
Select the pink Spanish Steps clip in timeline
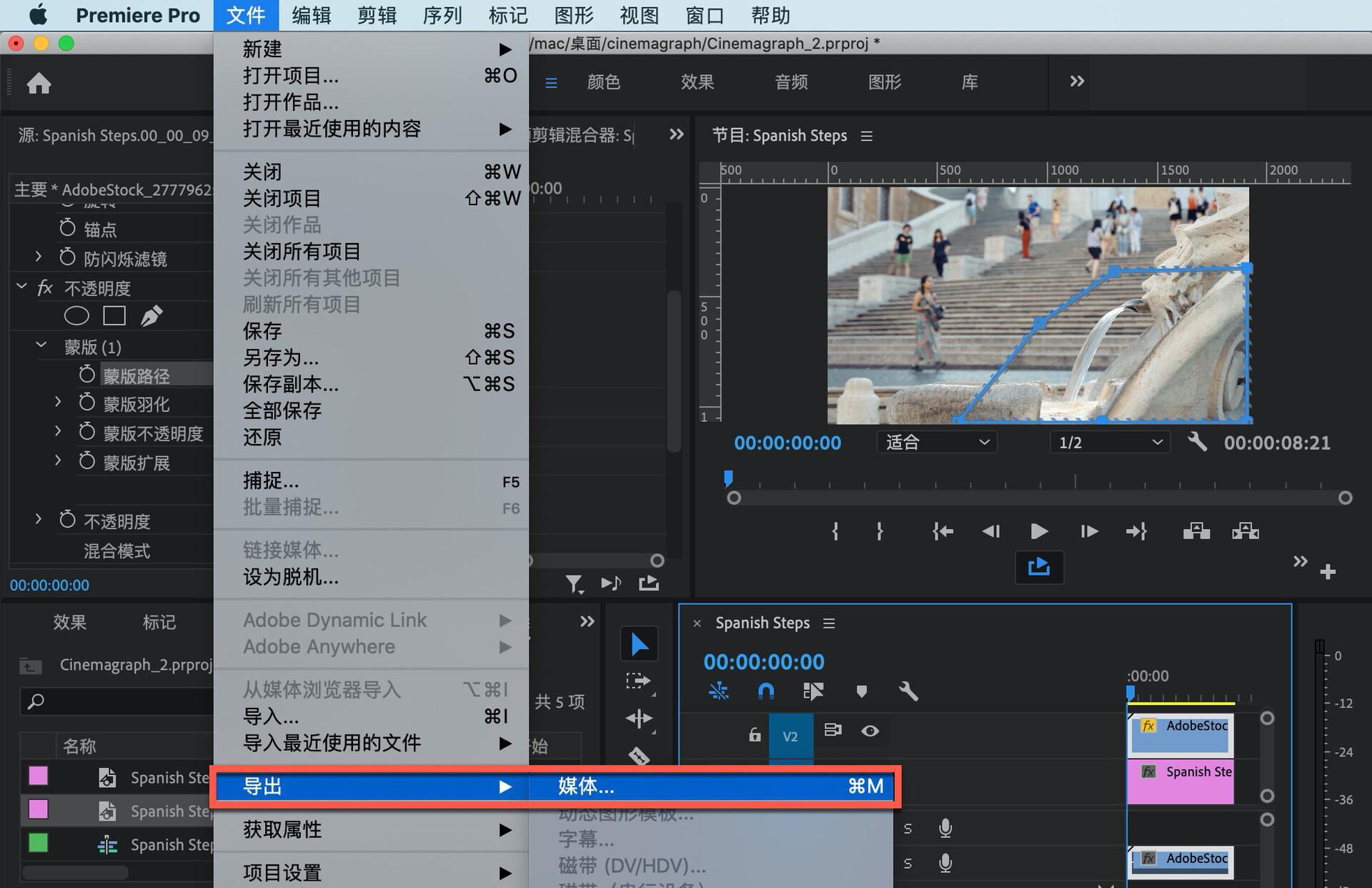1180,781
